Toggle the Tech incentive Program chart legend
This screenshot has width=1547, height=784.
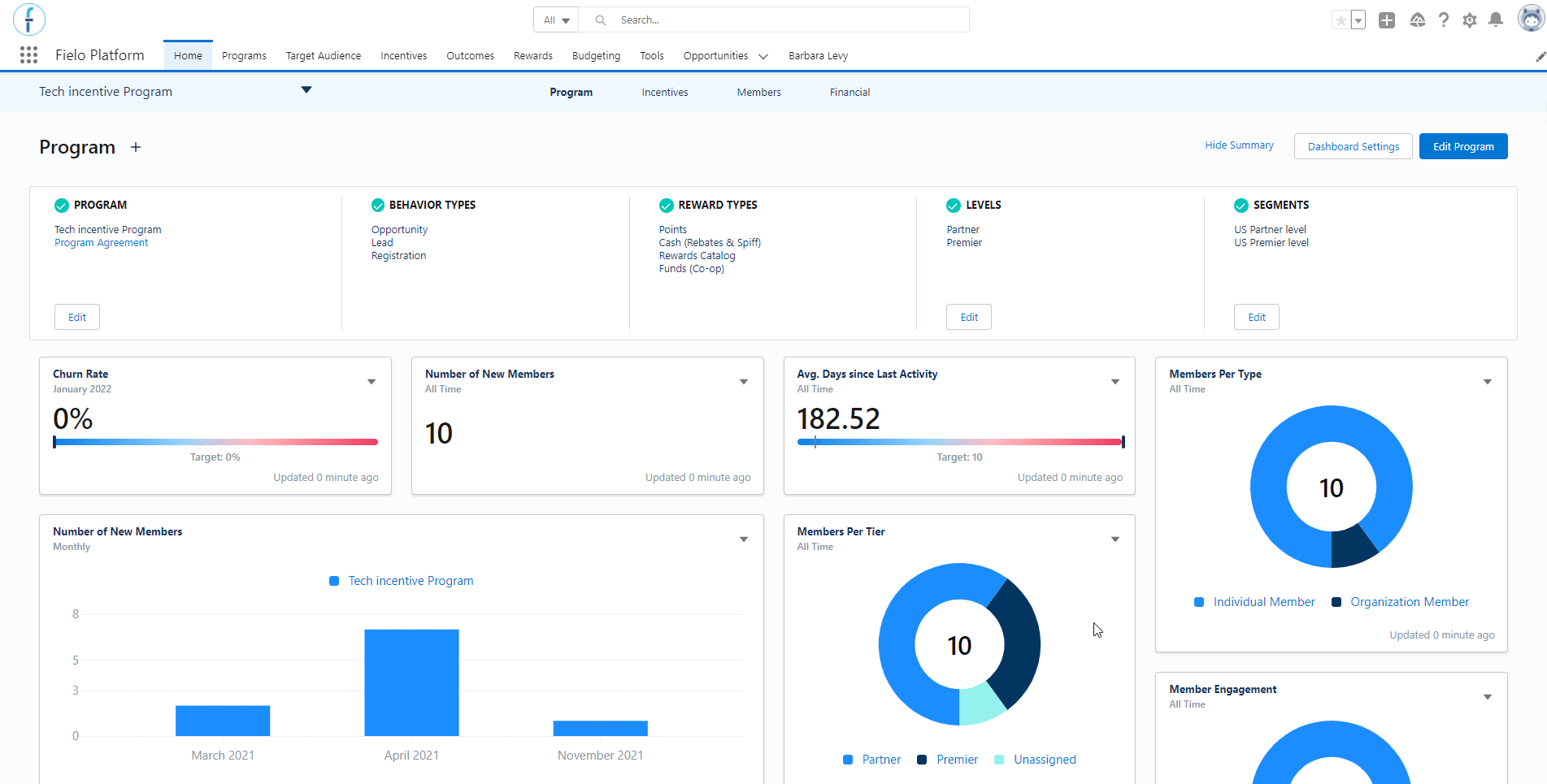[x=402, y=581]
